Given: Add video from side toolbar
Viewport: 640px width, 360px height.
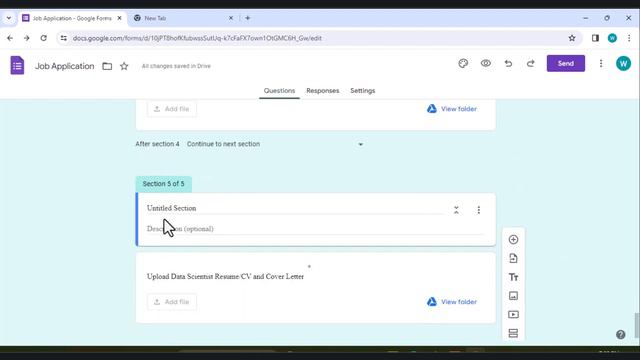Looking at the screenshot, I should pos(513,315).
